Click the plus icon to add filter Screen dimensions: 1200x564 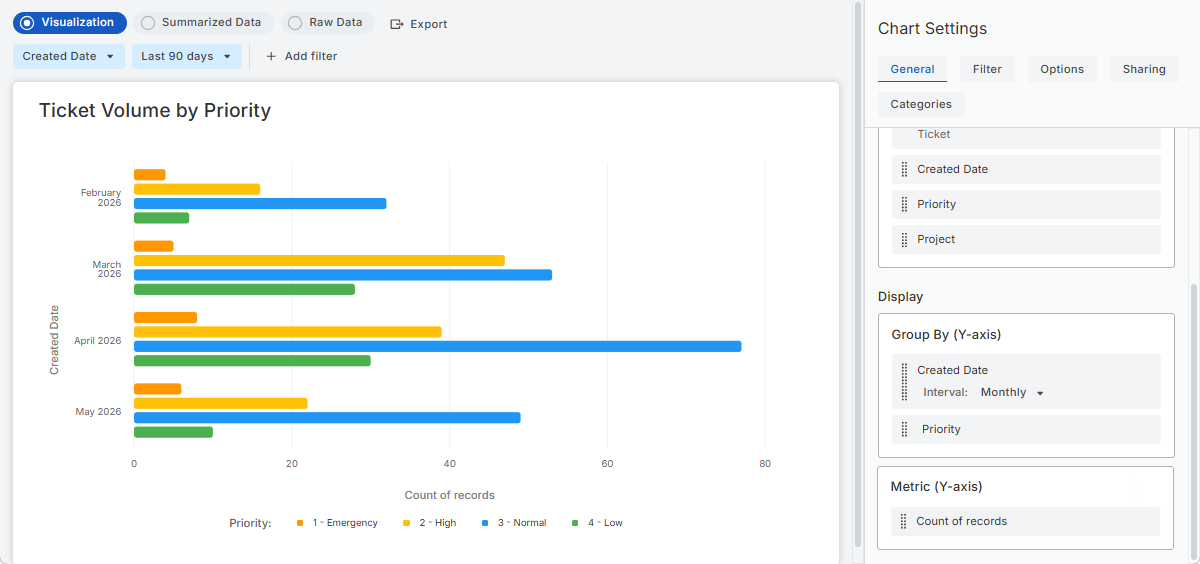[271, 56]
